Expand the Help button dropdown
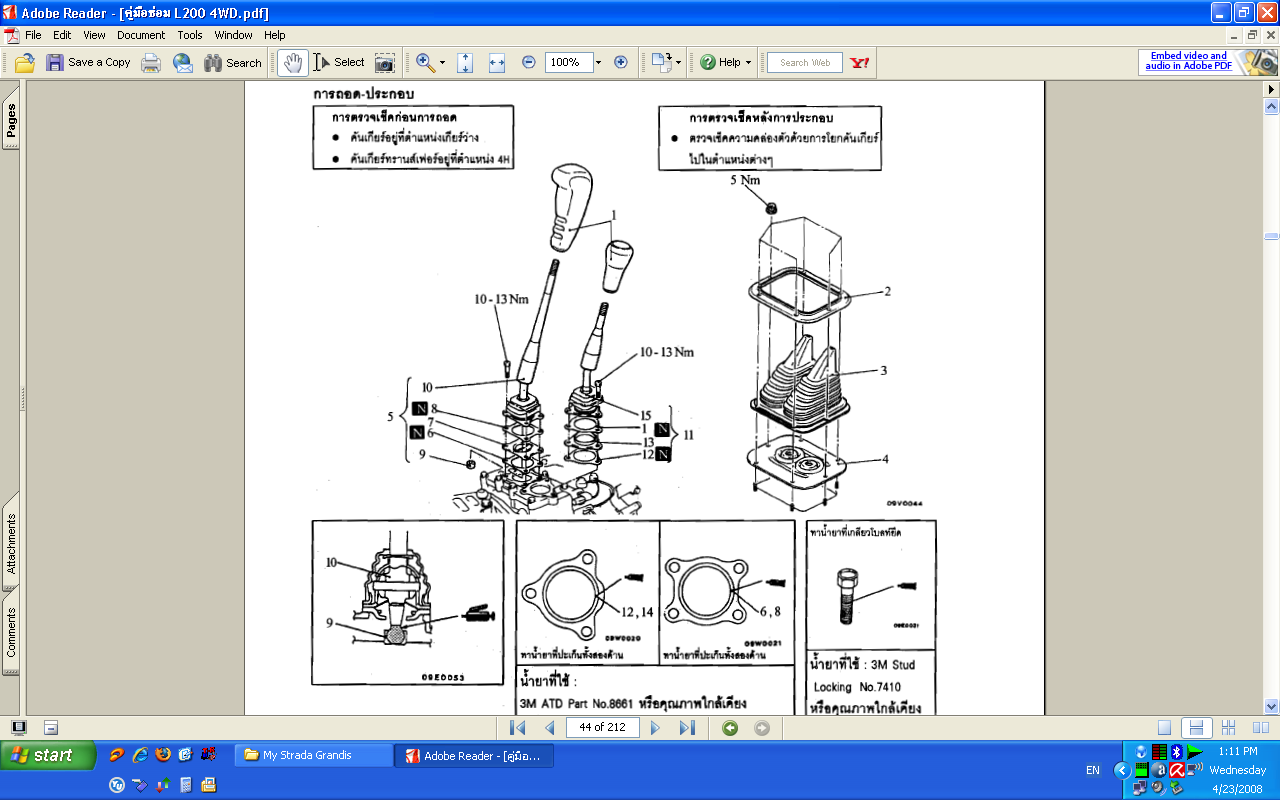Screen dimensions: 1280x800 (x=748, y=63)
